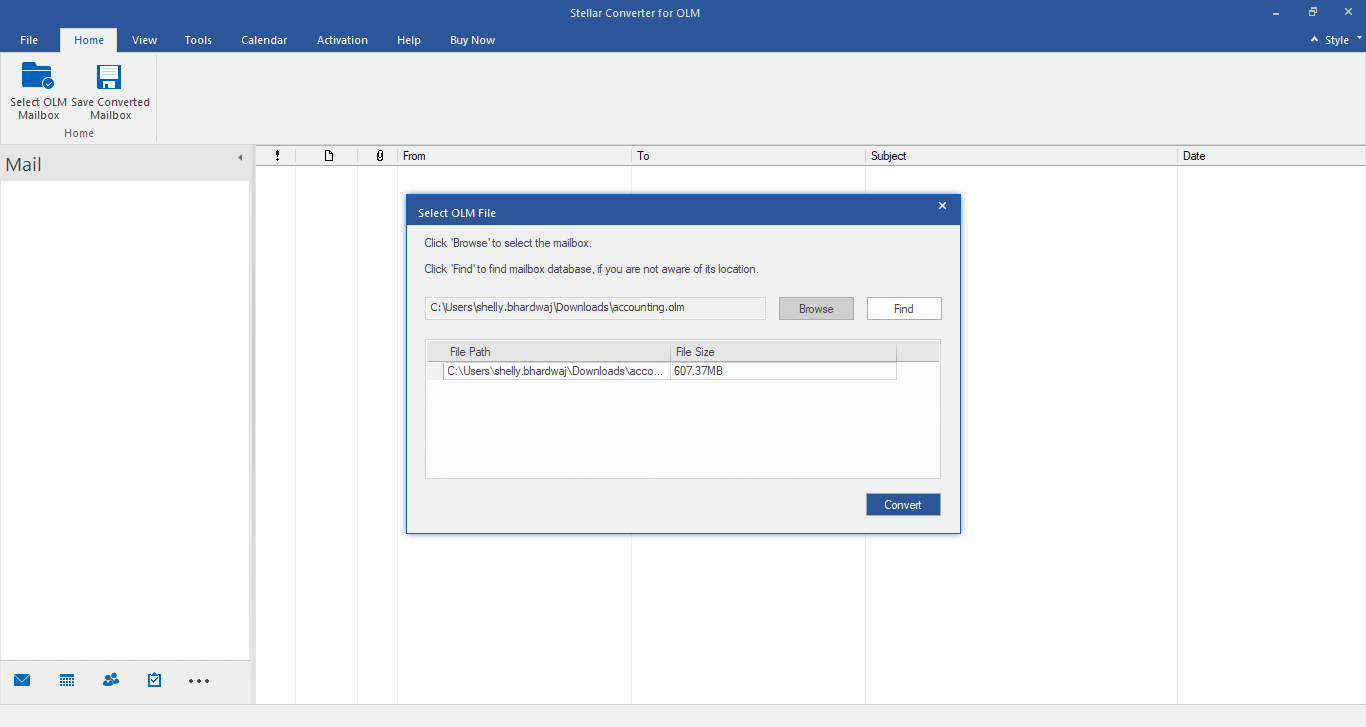Show more navigation options ellipsis
This screenshot has height=727, width=1366.
coord(199,681)
